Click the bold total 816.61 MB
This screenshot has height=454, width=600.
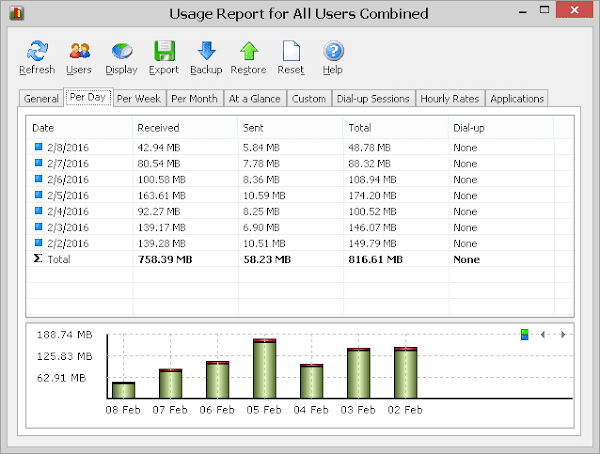375,259
